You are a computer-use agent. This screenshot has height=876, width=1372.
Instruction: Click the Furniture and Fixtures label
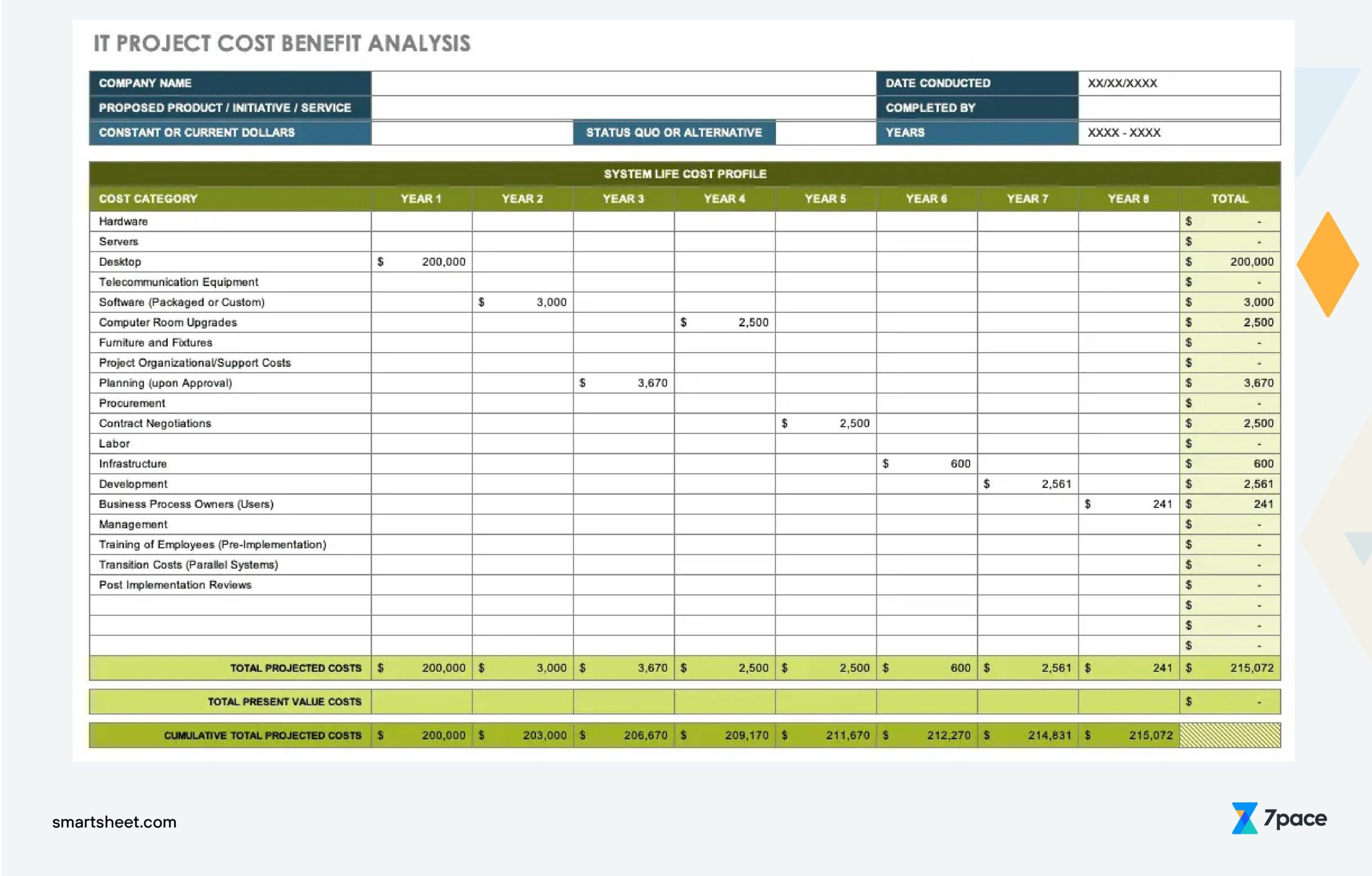155,342
